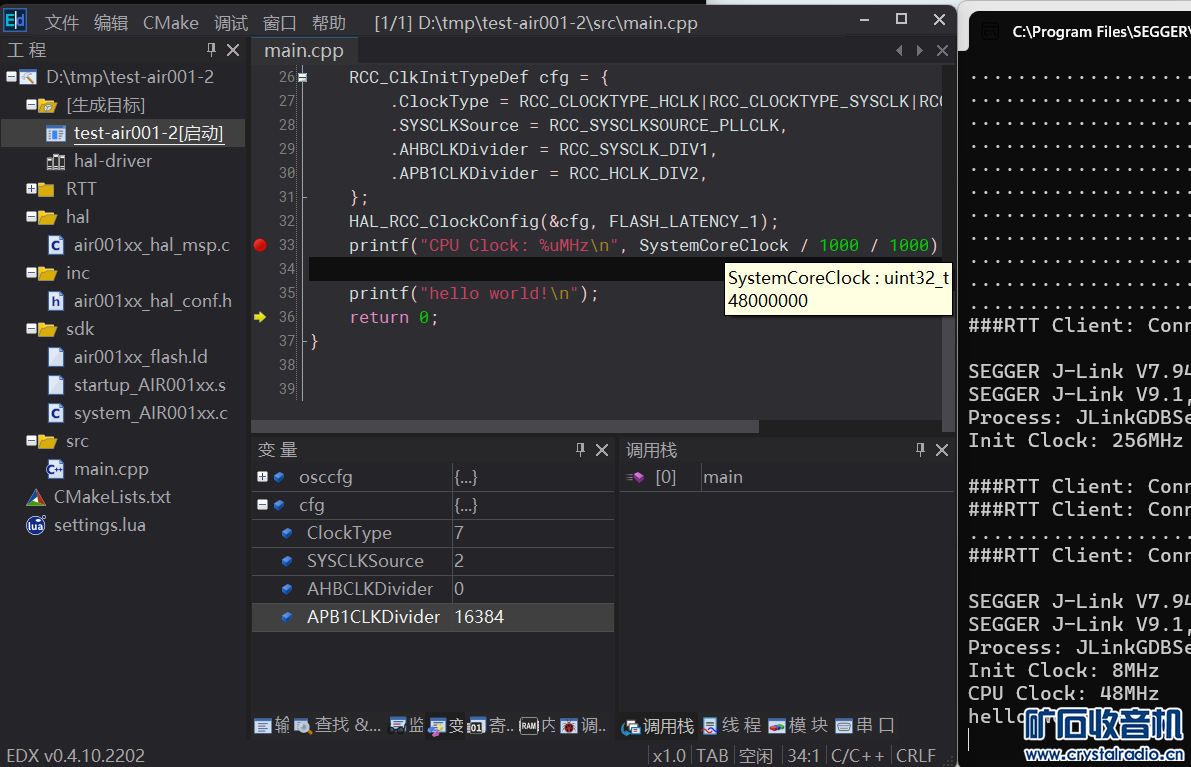This screenshot has width=1191, height=767.
Task: Open the 模块 modules tab
Action: pyautogui.click(x=798, y=726)
